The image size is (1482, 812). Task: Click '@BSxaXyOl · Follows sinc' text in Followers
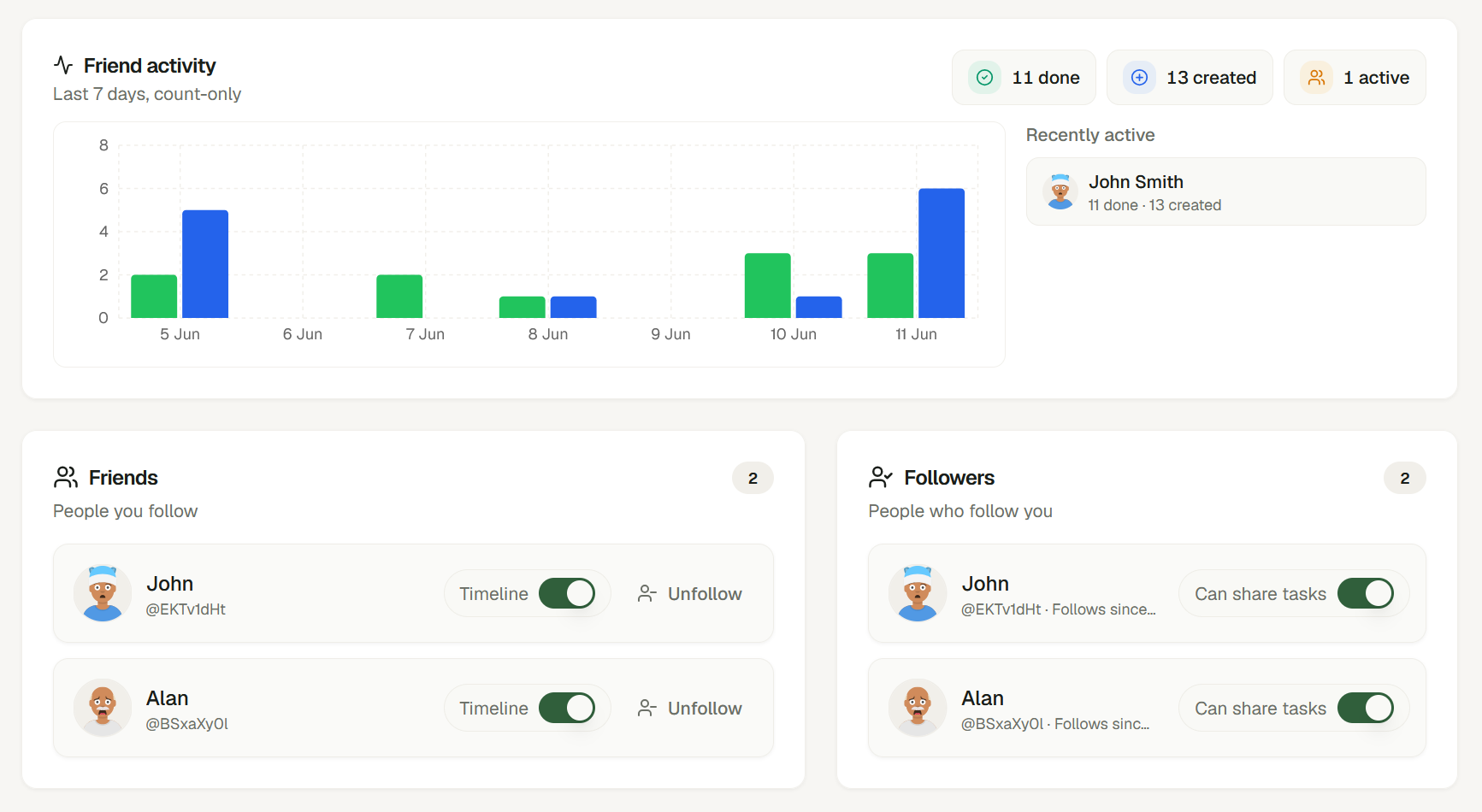[x=1056, y=724]
